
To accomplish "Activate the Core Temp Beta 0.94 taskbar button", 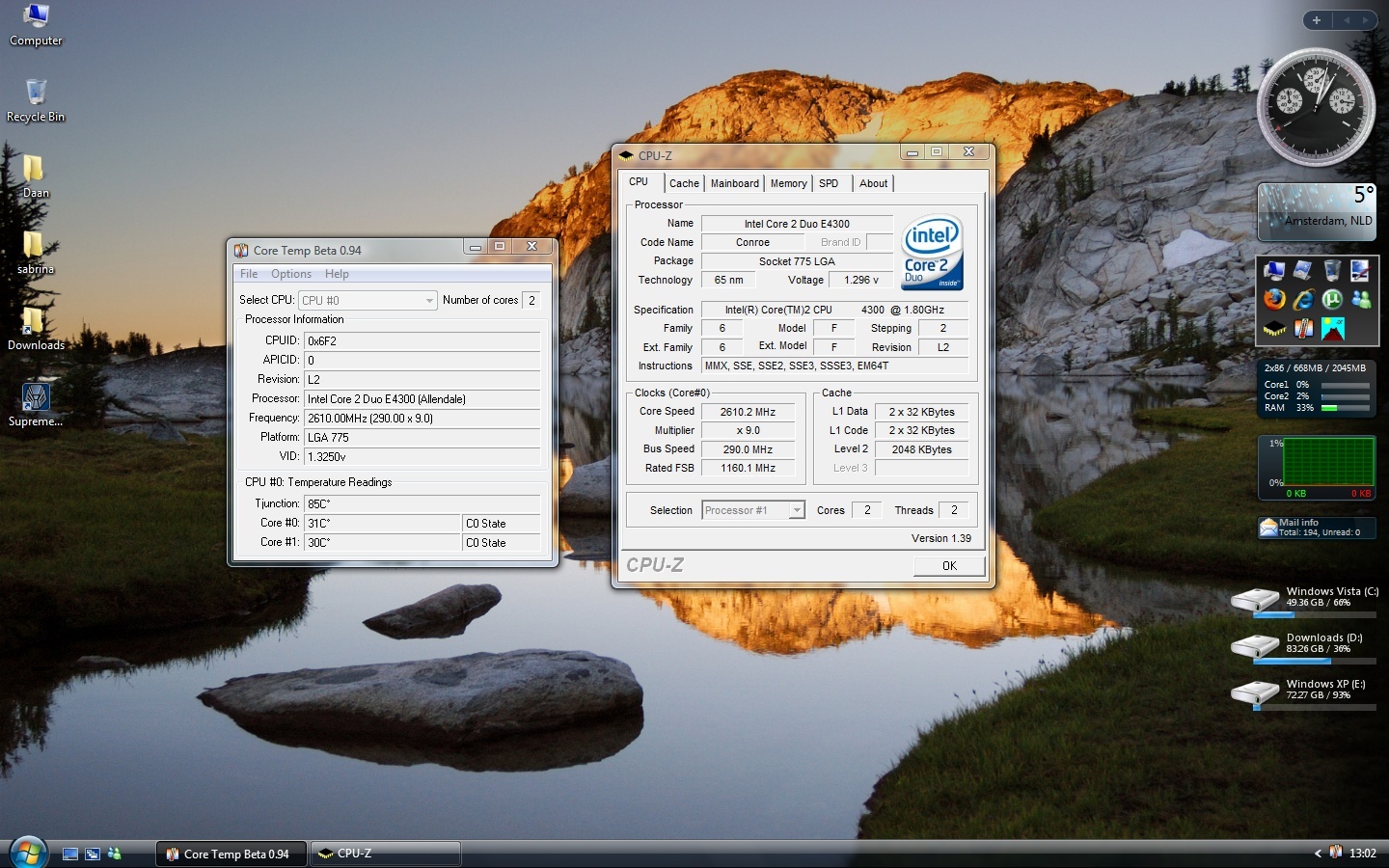I will point(231,854).
